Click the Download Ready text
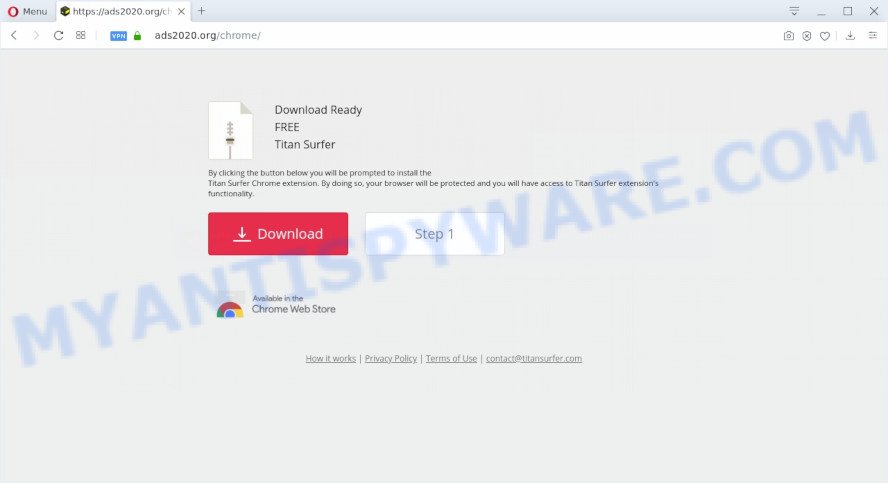888x483 pixels. (318, 110)
